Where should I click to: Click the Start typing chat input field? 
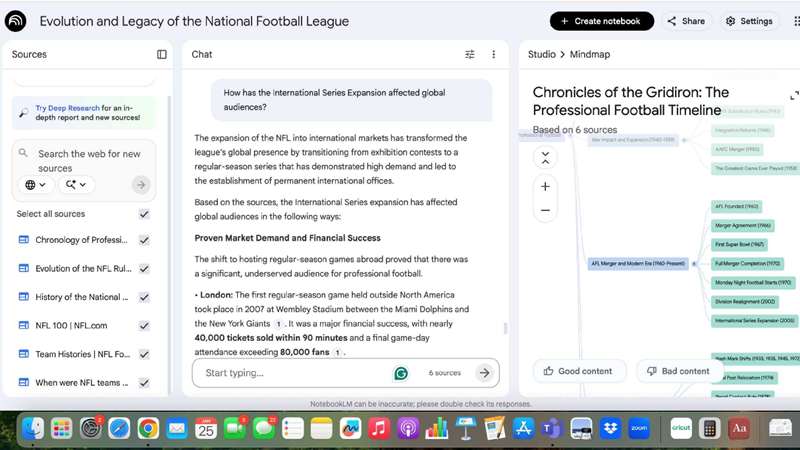[295, 373]
